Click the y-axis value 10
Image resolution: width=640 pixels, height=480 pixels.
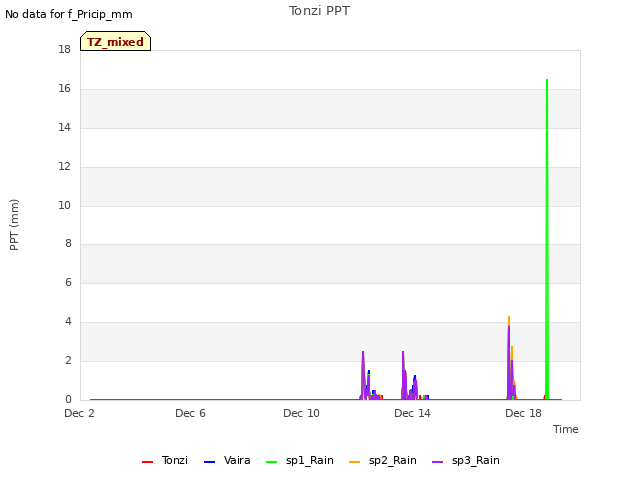pyautogui.click(x=64, y=205)
